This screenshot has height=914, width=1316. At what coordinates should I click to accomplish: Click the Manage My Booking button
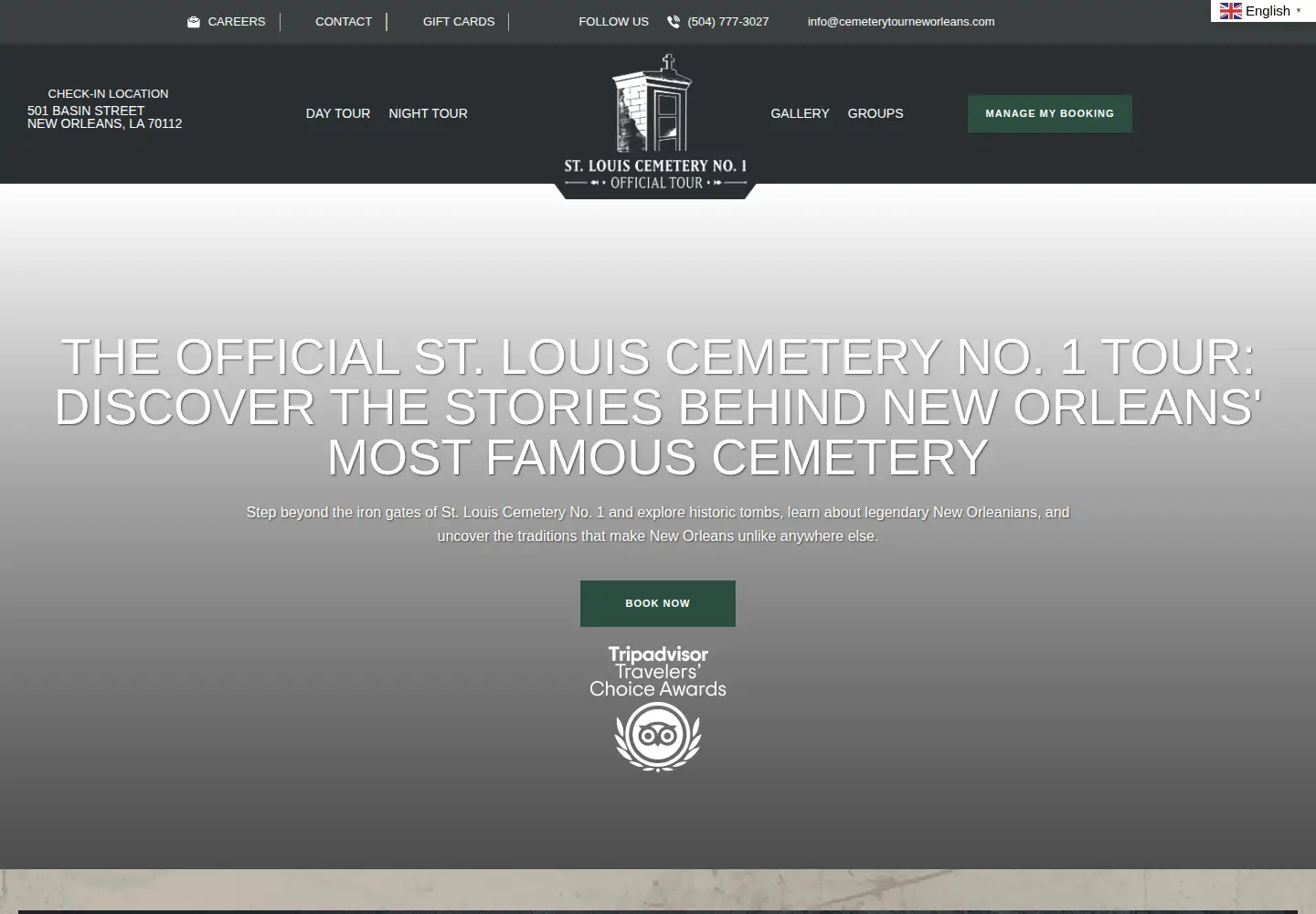[x=1050, y=113]
